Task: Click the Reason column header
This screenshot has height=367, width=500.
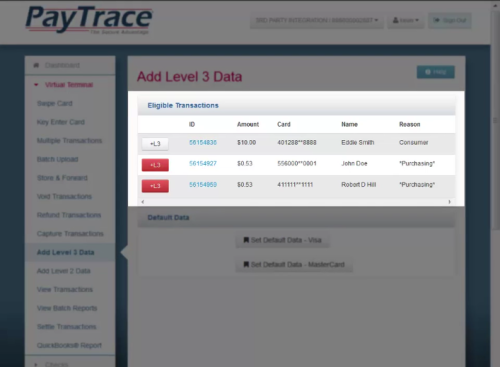Action: (x=410, y=124)
